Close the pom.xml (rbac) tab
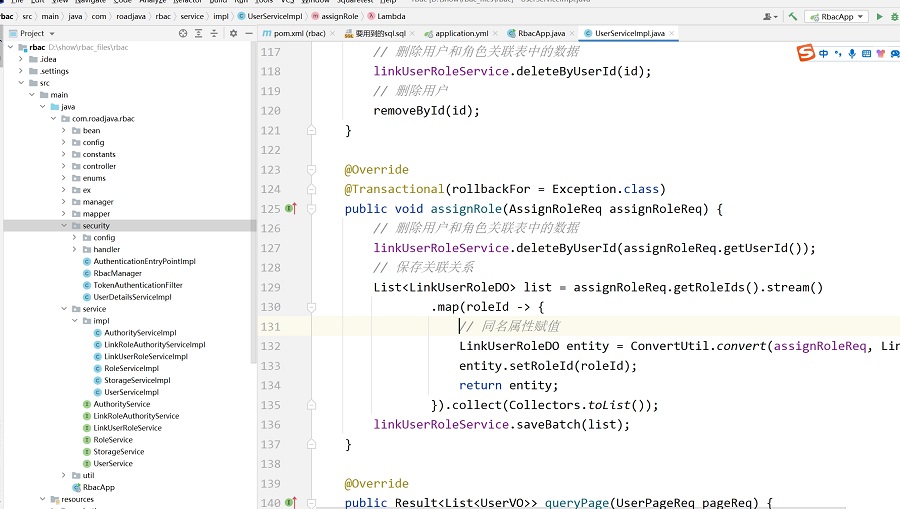 pyautogui.click(x=332, y=33)
